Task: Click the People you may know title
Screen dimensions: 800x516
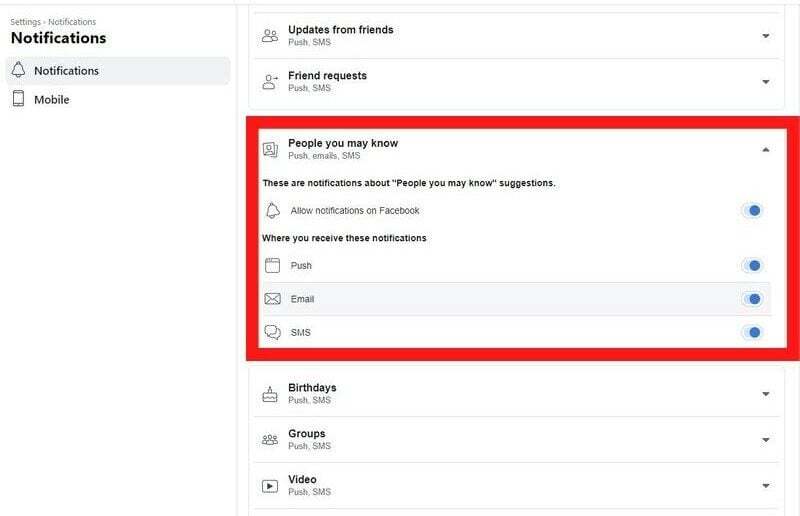Action: (x=343, y=143)
